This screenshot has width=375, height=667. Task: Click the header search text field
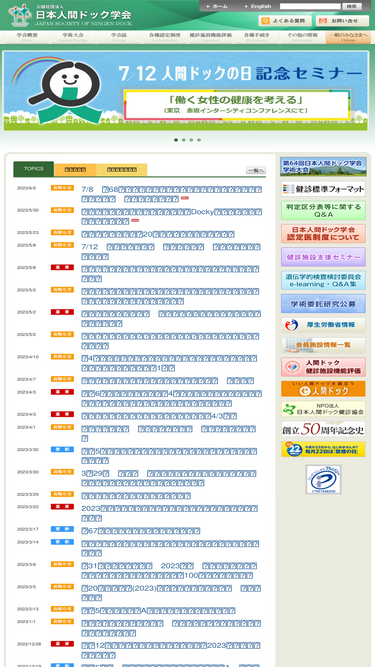pyautogui.click(x=310, y=6)
